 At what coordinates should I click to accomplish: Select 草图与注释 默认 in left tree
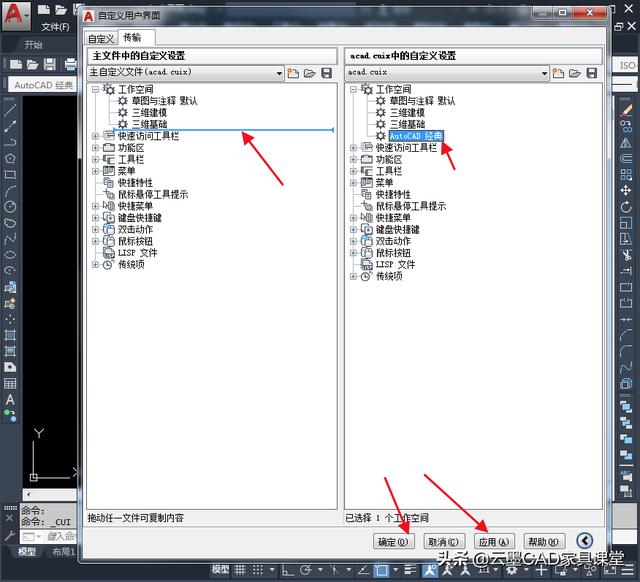164,101
